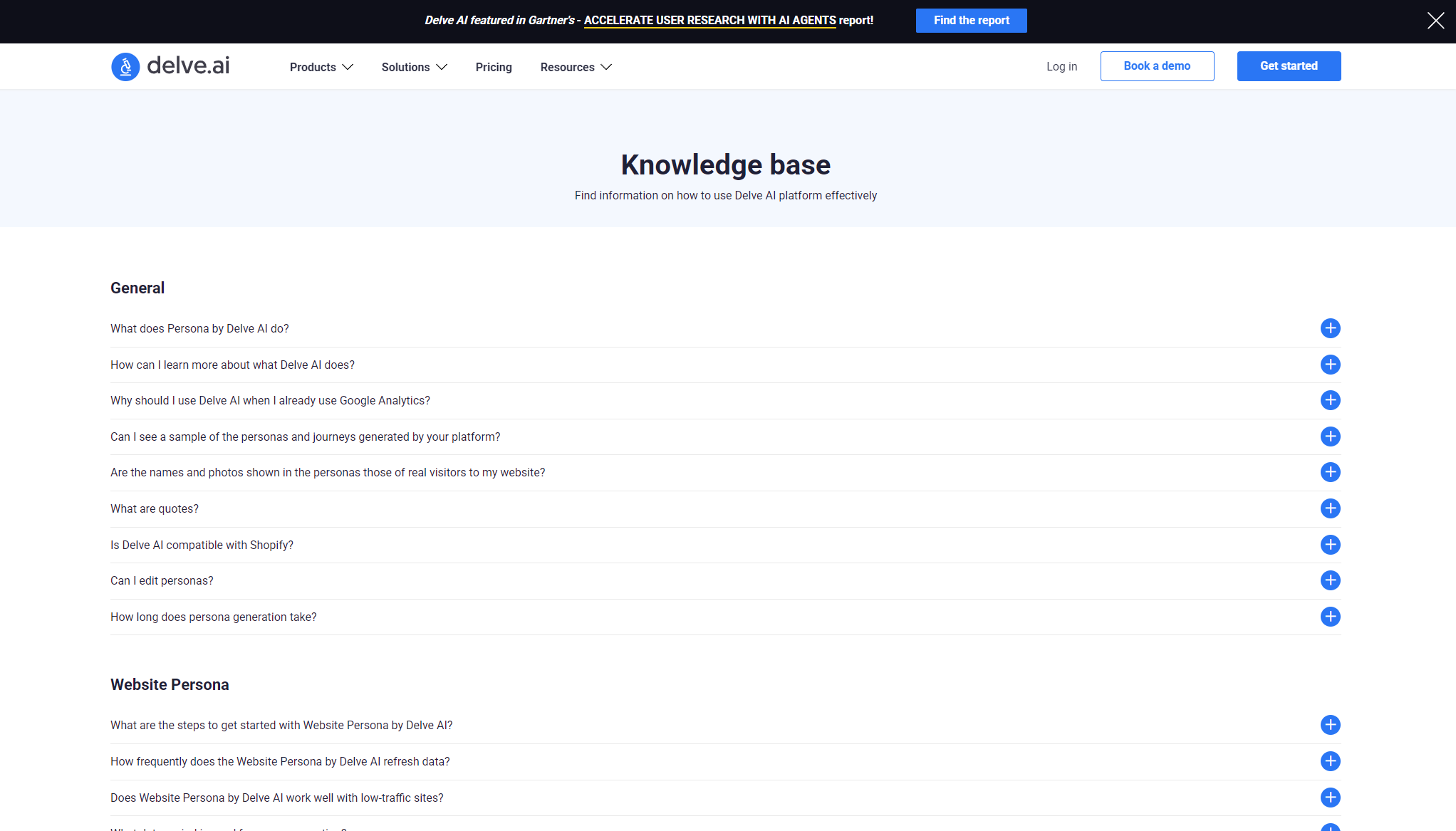Click the delve.ai logo icon
The height and width of the screenshot is (831, 1456).
point(125,67)
